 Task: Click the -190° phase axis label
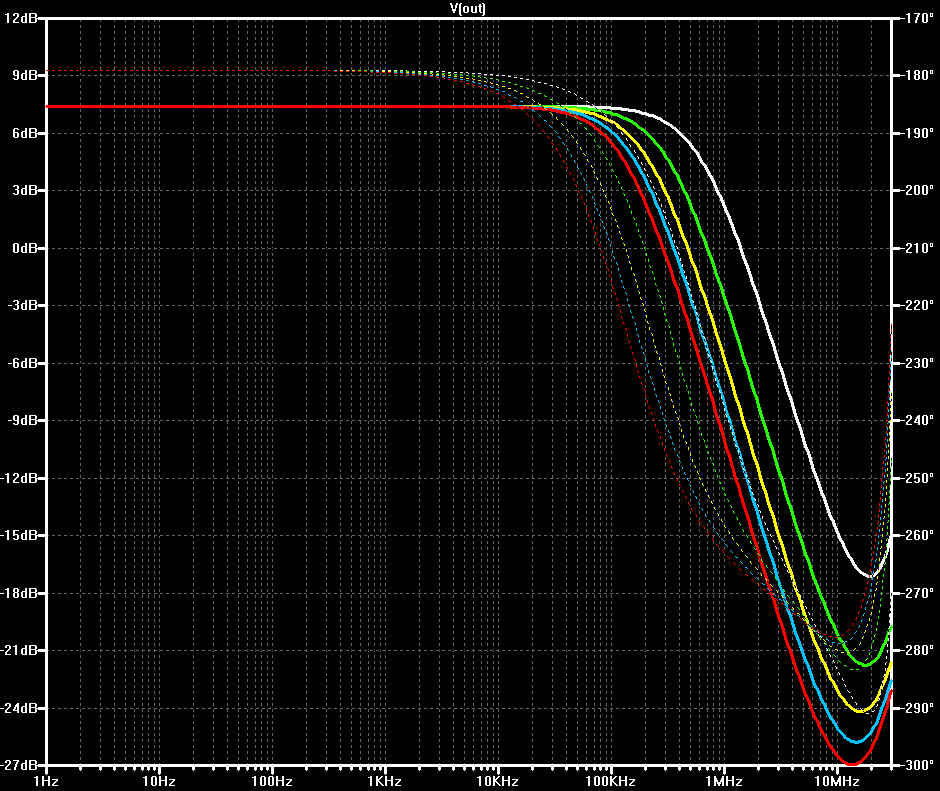(x=918, y=133)
